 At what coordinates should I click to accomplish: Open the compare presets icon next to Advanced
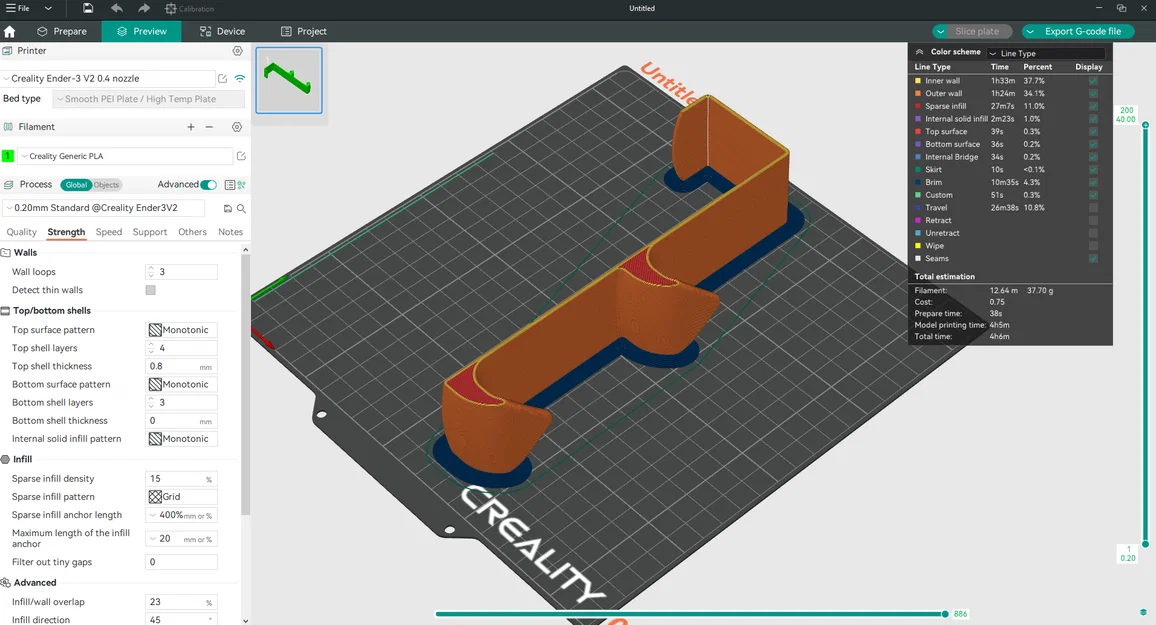pyautogui.click(x=241, y=185)
